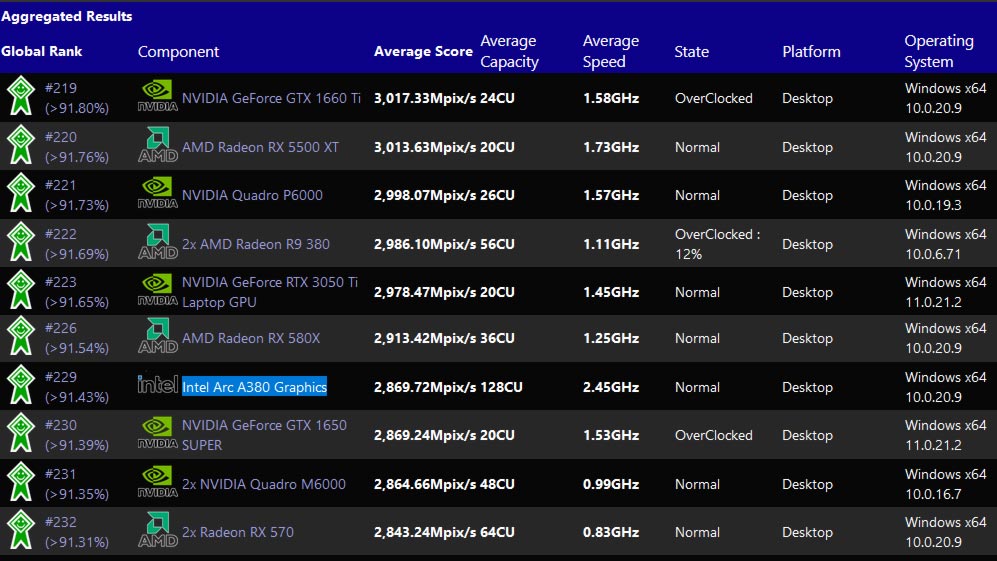Click the NVIDIA logo beside GTX 1650 SUPER

pyautogui.click(x=158, y=433)
